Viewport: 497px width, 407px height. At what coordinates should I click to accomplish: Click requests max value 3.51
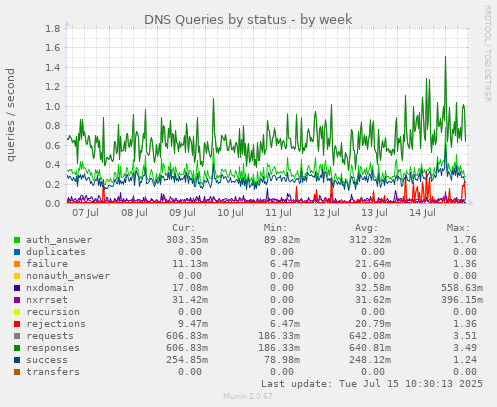[465, 336]
